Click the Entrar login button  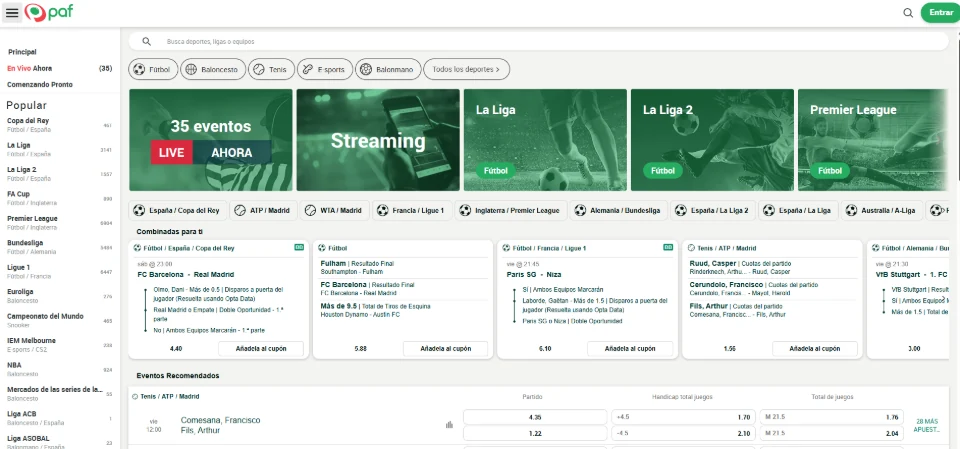tap(940, 13)
